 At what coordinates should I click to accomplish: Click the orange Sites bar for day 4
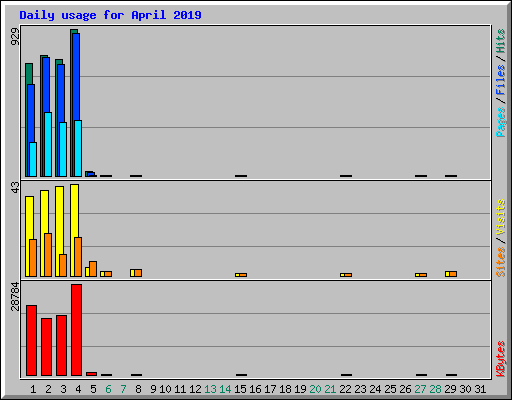click(78, 257)
